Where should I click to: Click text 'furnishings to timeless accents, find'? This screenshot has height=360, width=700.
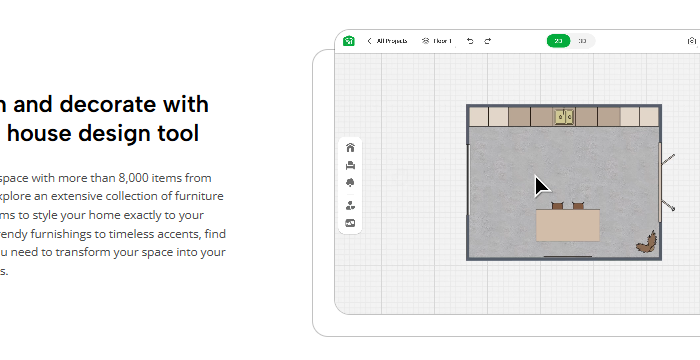click(128, 234)
